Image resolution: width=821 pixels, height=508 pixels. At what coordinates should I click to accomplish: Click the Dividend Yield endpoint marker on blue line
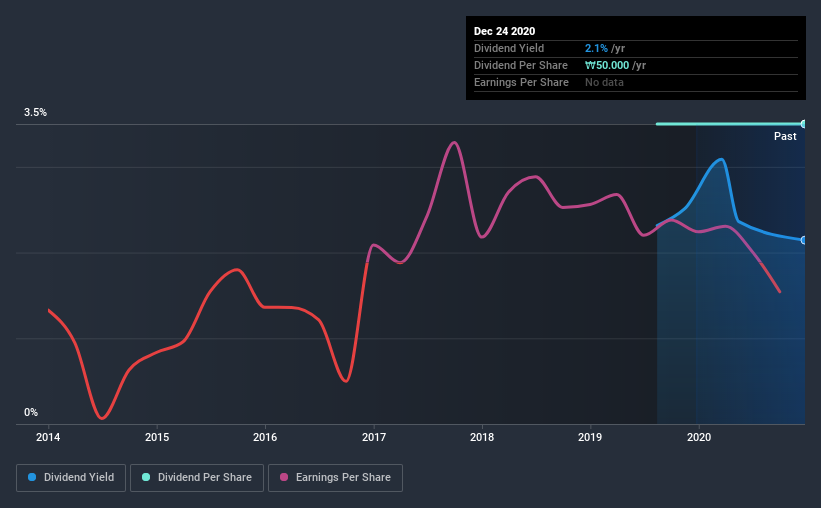(803, 240)
